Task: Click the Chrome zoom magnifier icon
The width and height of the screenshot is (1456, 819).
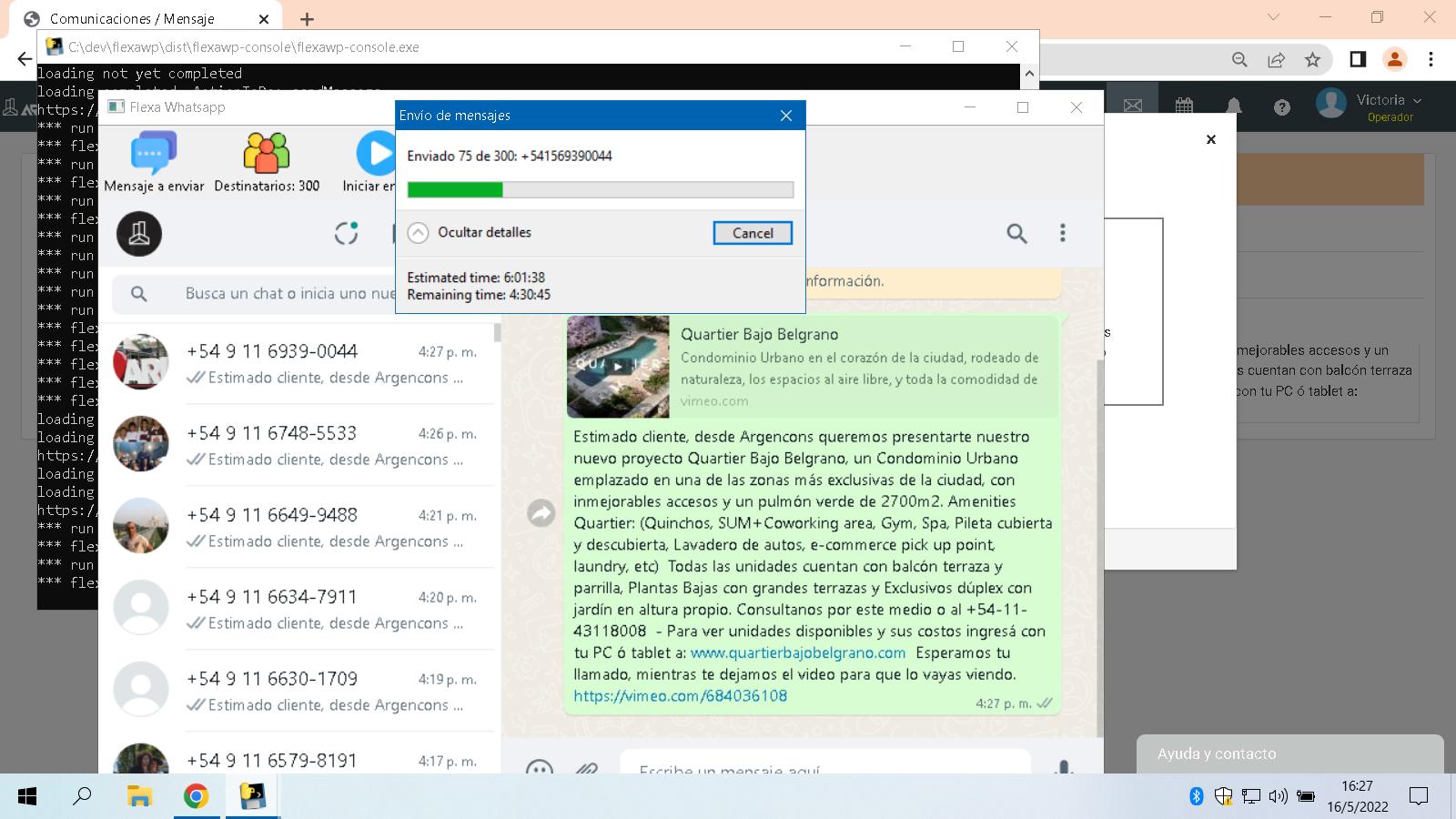Action: 1239,60
